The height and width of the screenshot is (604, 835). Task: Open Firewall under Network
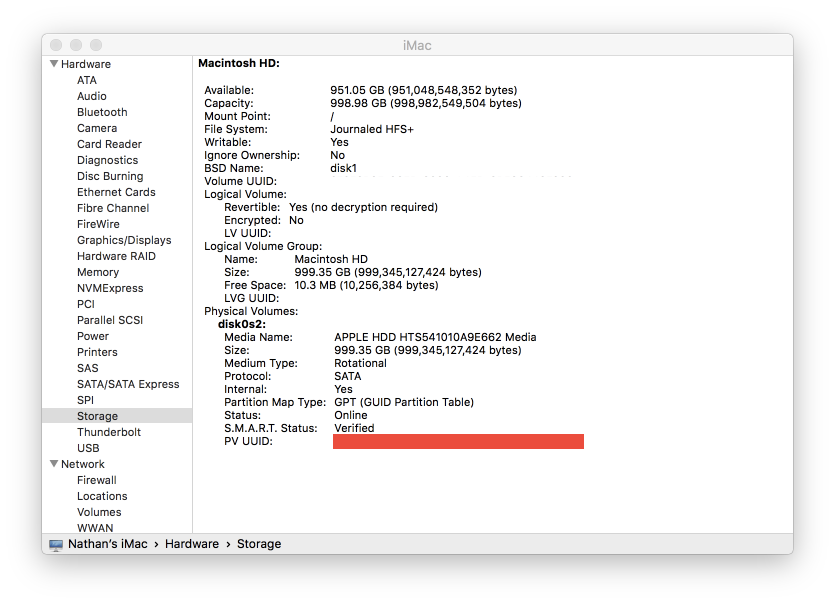click(x=96, y=480)
